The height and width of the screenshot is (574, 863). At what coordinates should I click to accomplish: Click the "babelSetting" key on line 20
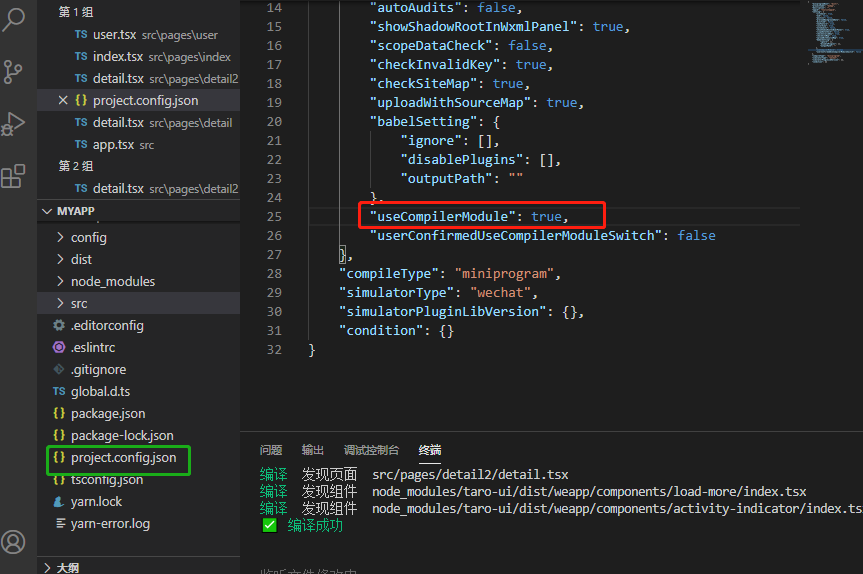(x=423, y=122)
